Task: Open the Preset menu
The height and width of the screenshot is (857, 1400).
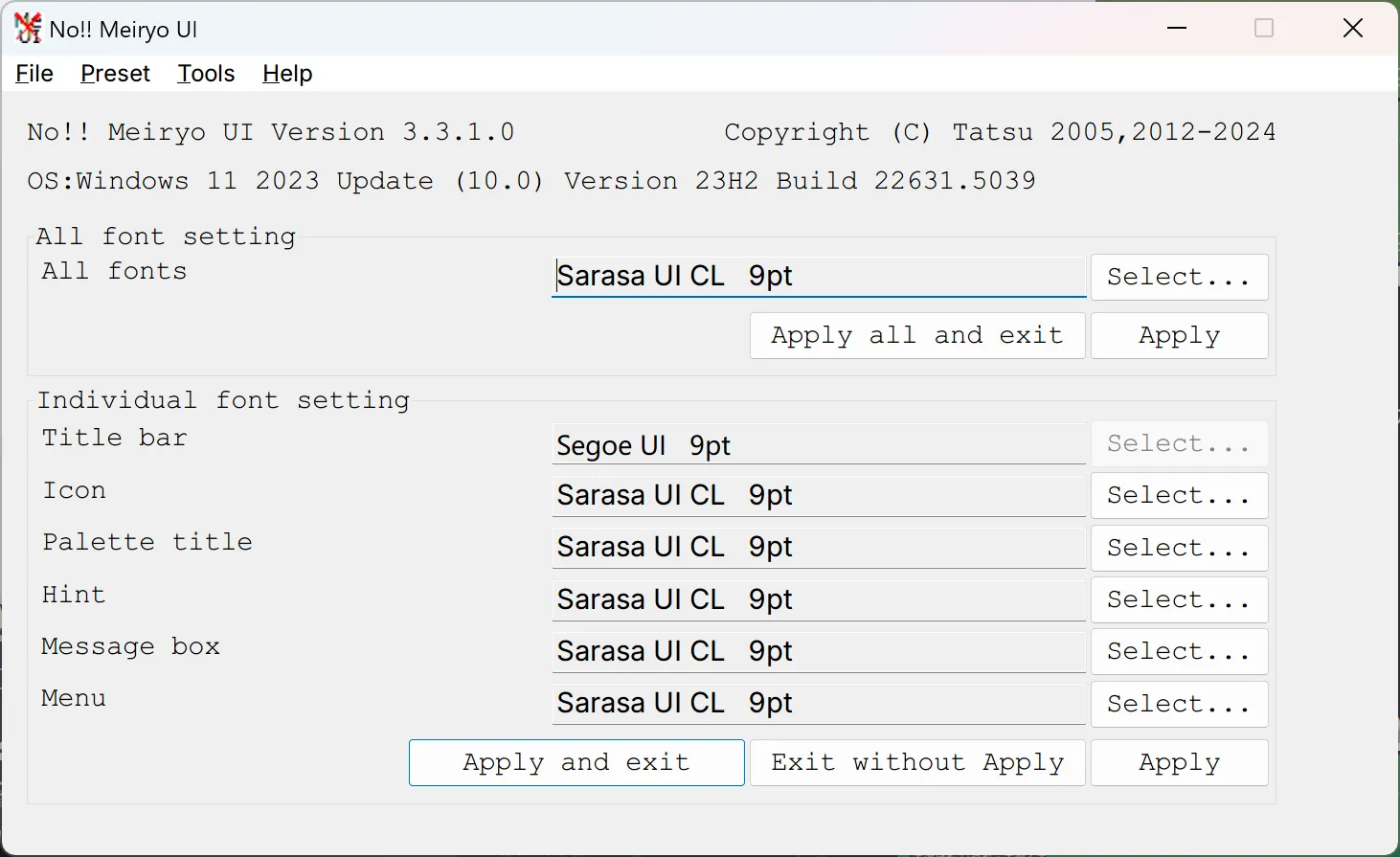Action: pyautogui.click(x=115, y=74)
